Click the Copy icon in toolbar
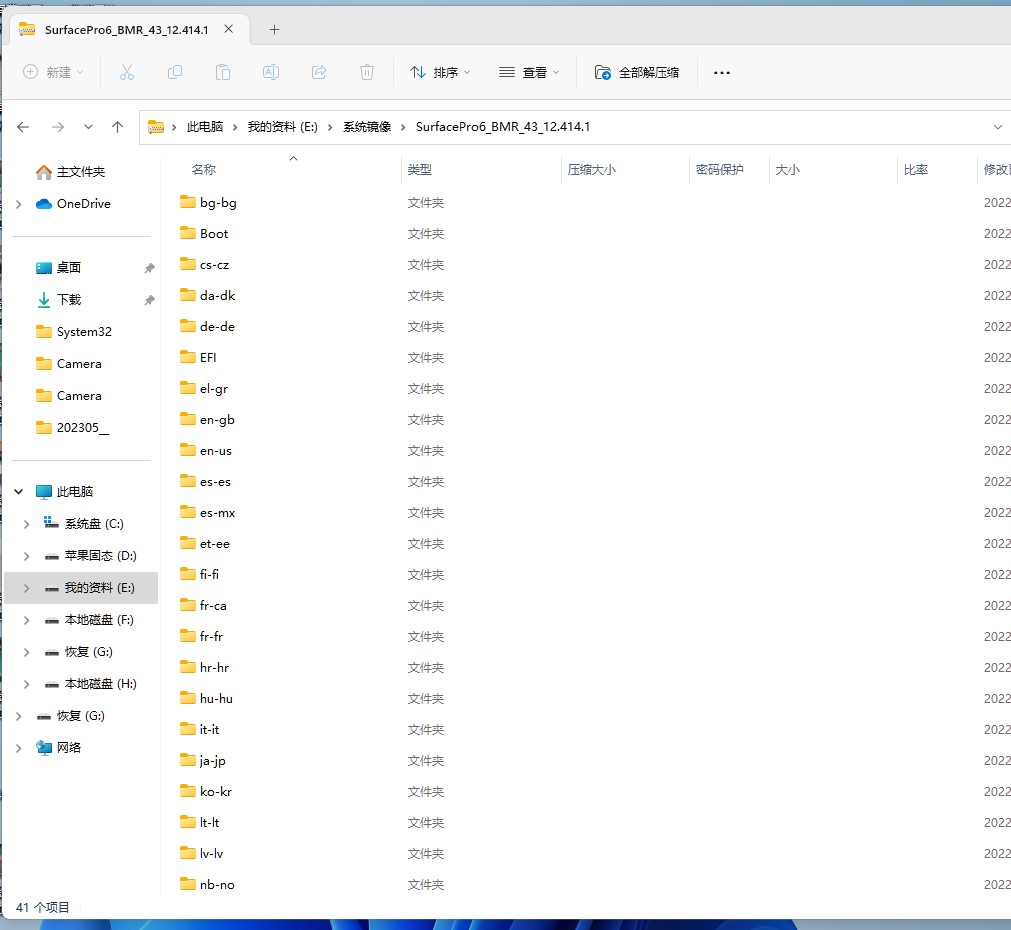The width and height of the screenshot is (1011, 930). pos(175,72)
